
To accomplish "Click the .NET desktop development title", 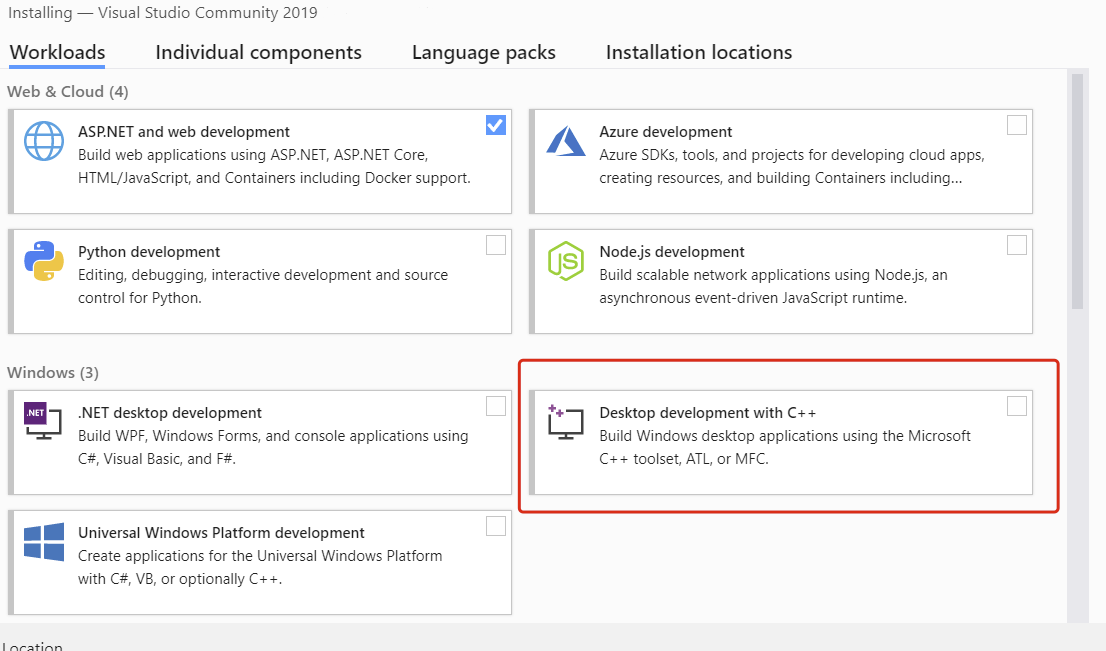I will tap(169, 413).
